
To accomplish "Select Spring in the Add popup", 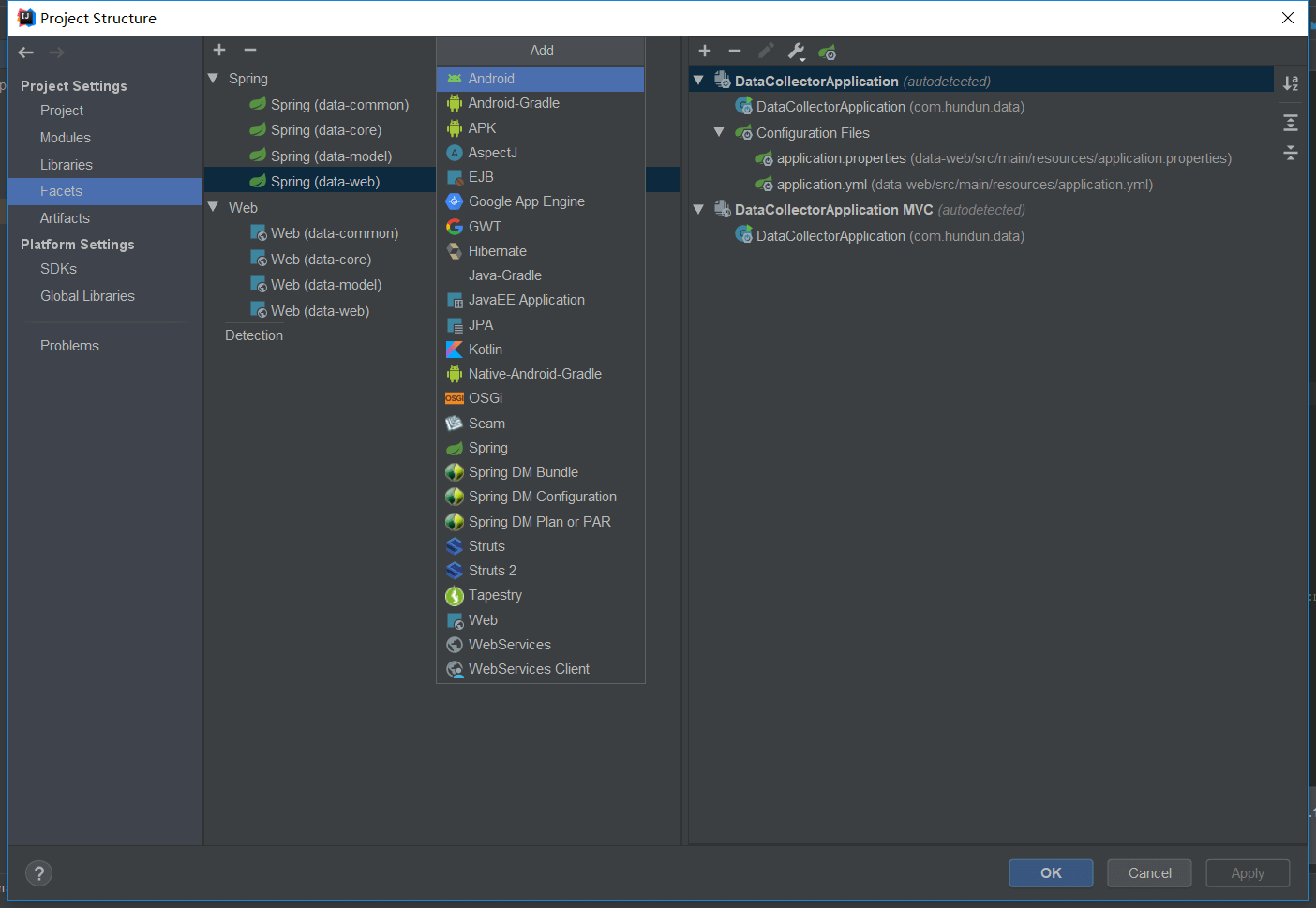I will tap(540, 448).
